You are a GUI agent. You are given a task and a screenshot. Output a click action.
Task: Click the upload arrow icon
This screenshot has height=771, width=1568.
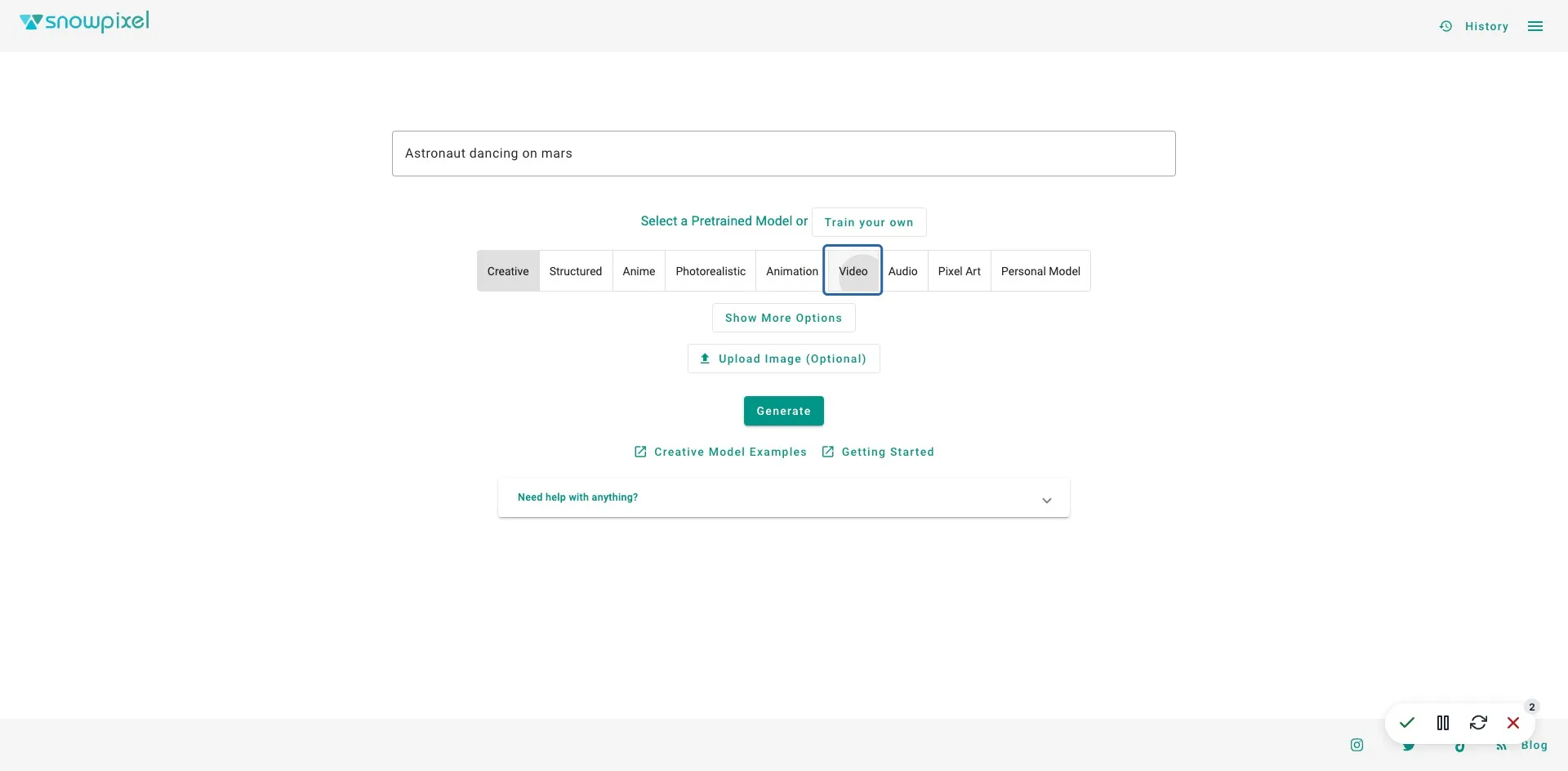(705, 359)
